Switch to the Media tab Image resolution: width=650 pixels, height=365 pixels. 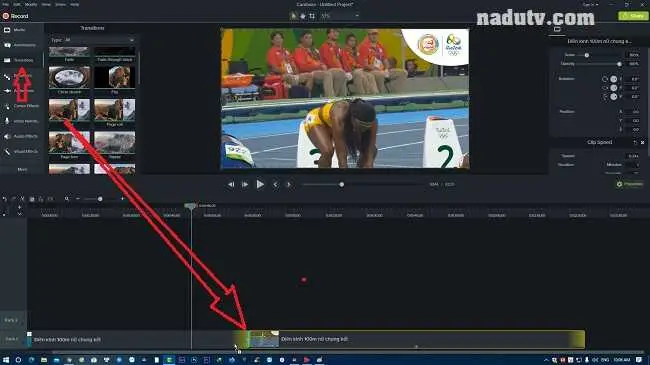pyautogui.click(x=22, y=30)
